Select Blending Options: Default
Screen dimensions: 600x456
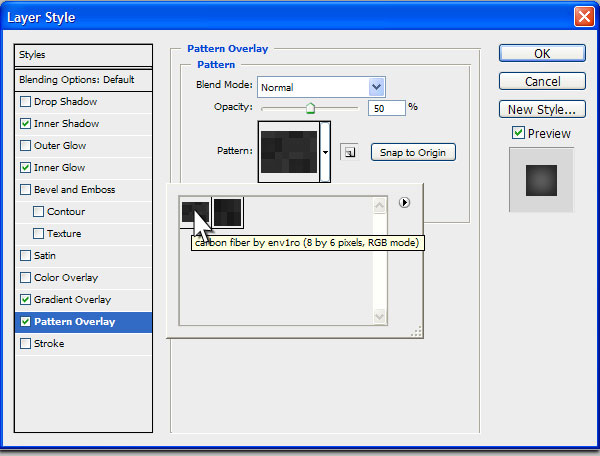tap(83, 80)
